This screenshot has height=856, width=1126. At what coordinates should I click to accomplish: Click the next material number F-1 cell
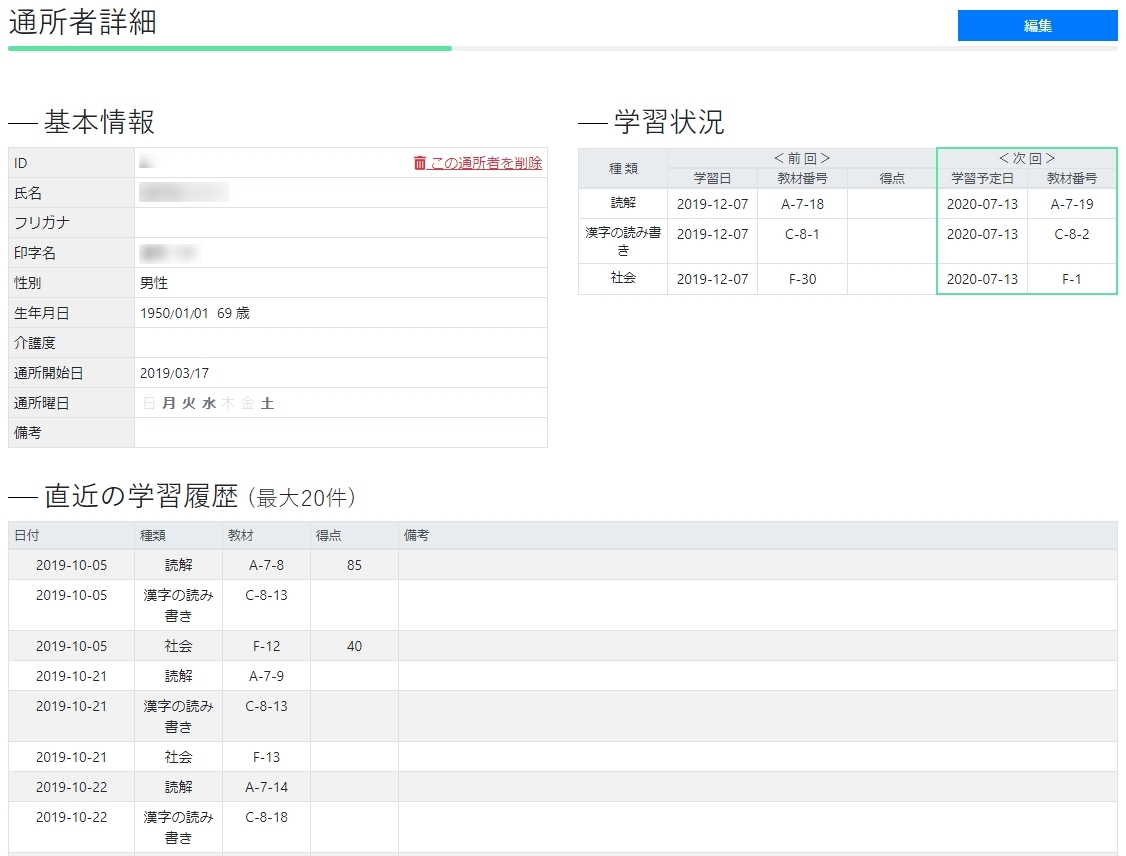(1072, 279)
